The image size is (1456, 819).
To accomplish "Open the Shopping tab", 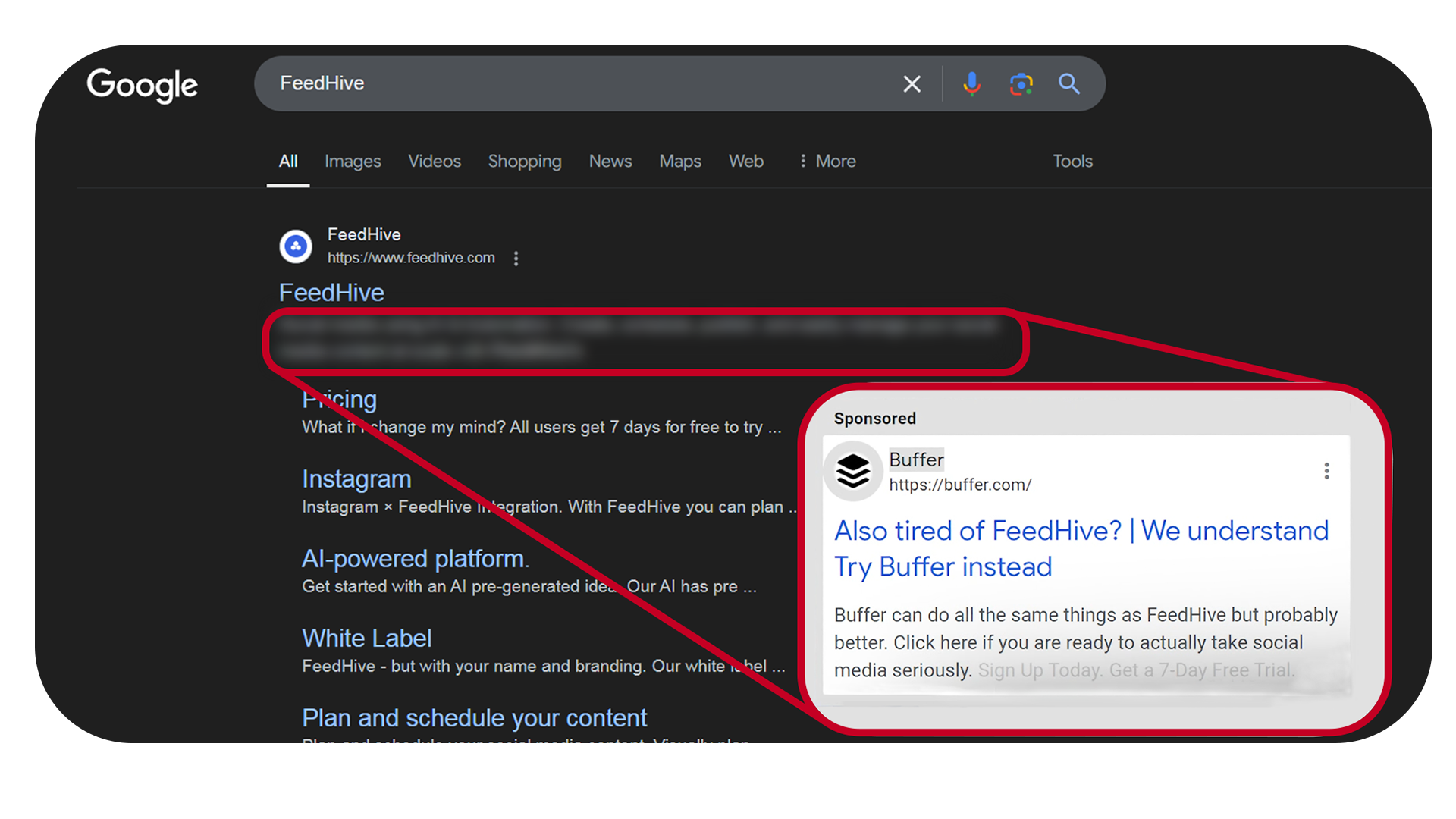I will coord(525,162).
